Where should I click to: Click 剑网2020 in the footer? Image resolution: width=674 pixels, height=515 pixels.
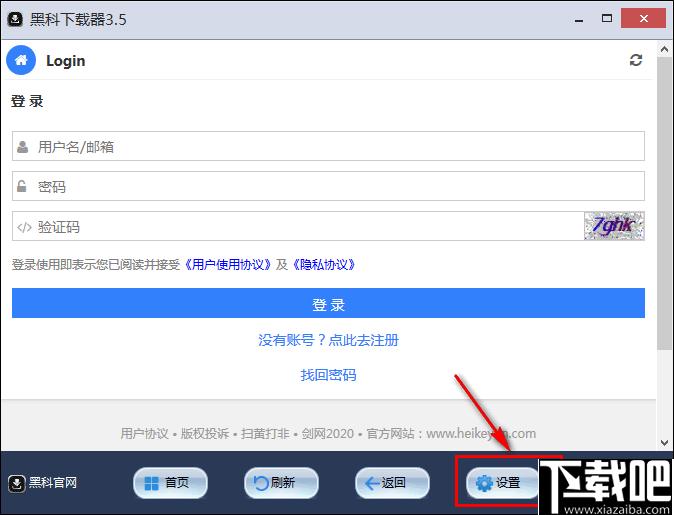click(x=328, y=433)
